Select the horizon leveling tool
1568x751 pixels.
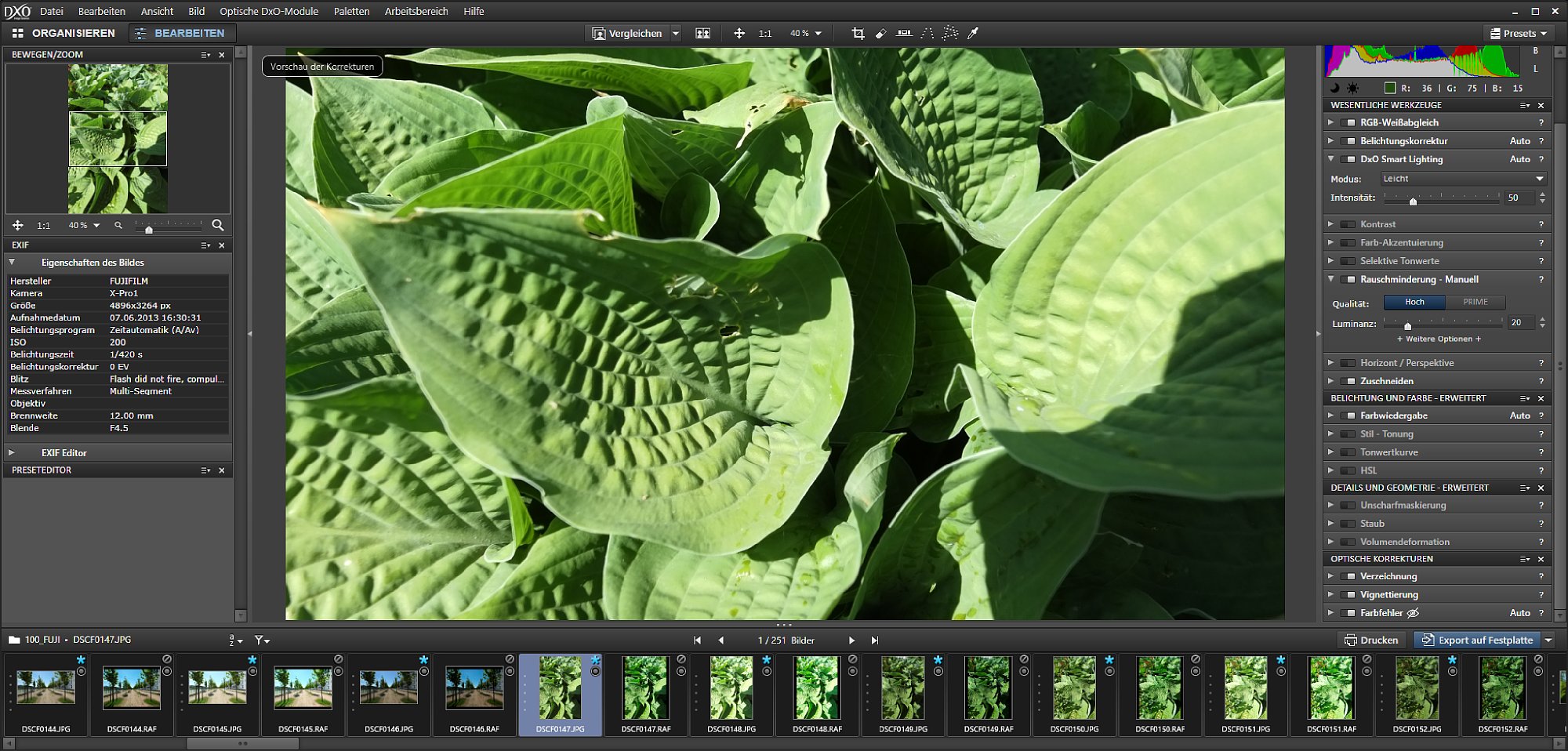(x=904, y=34)
